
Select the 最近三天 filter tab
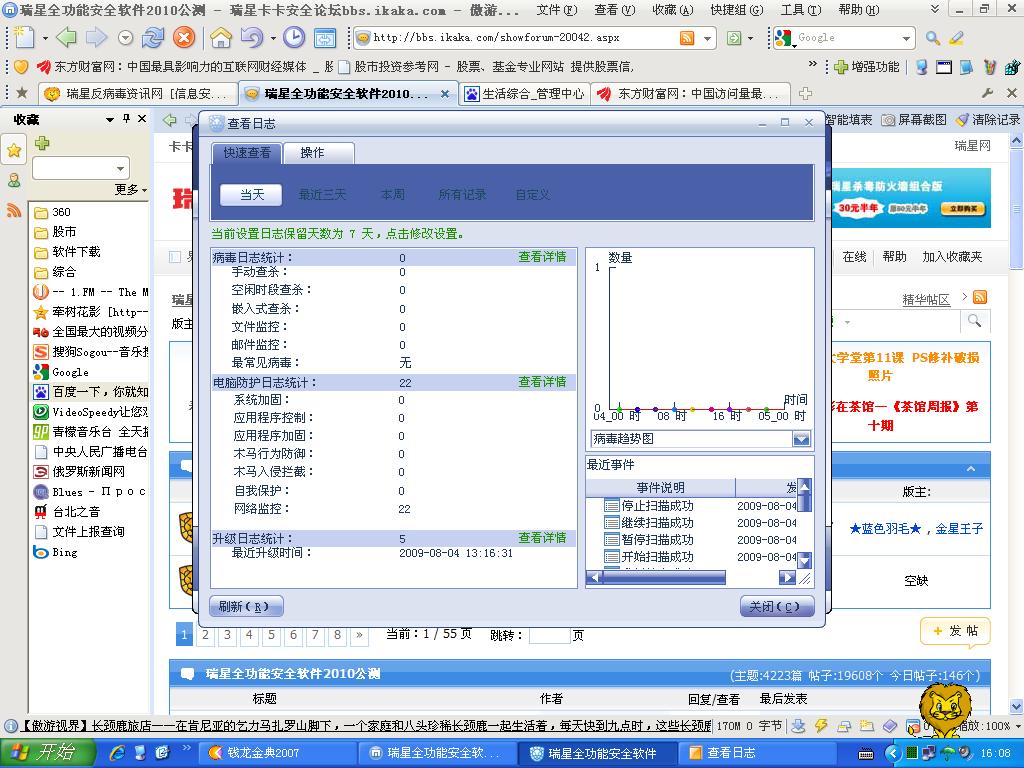(322, 195)
